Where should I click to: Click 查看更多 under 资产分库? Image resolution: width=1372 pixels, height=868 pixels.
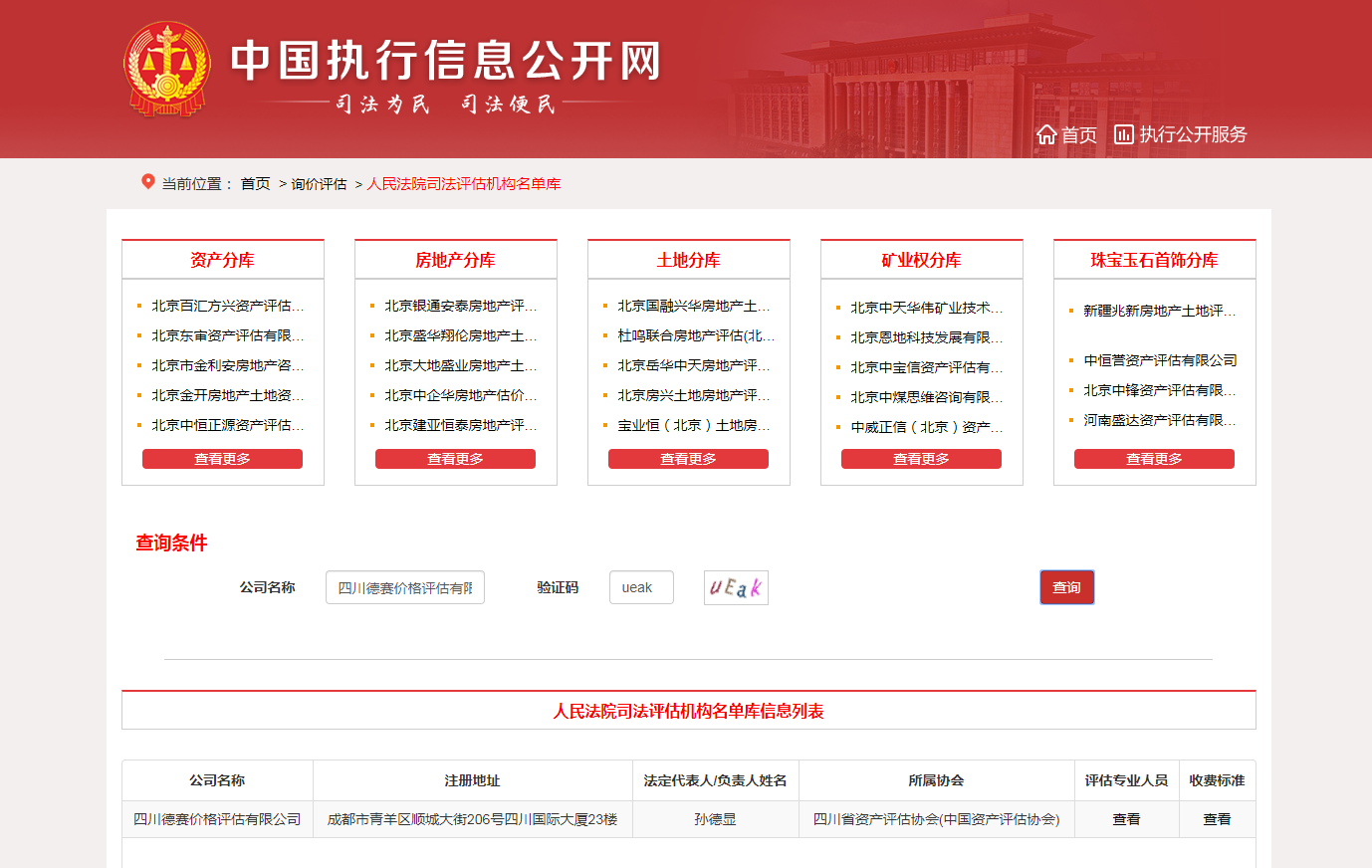click(222, 459)
